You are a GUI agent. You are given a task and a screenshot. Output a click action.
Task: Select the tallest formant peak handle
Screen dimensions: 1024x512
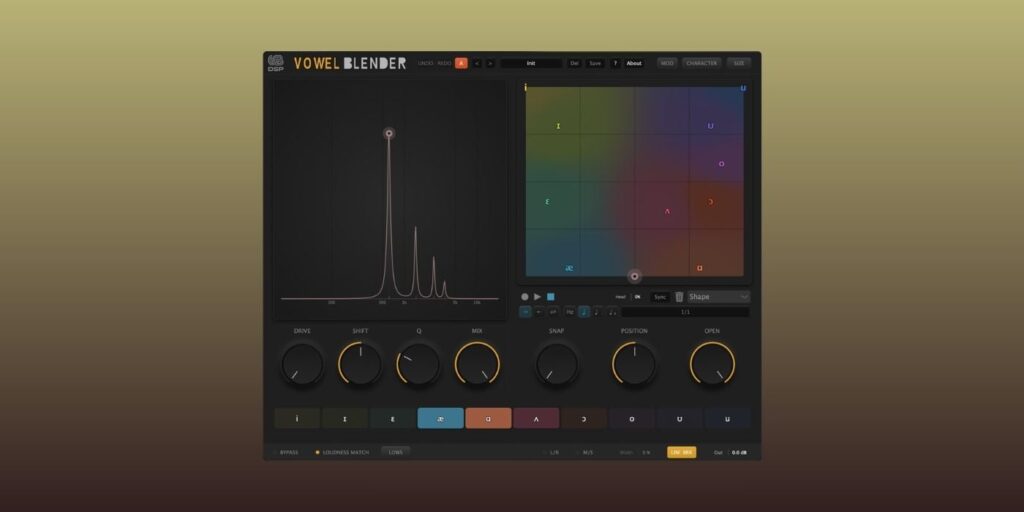point(389,134)
